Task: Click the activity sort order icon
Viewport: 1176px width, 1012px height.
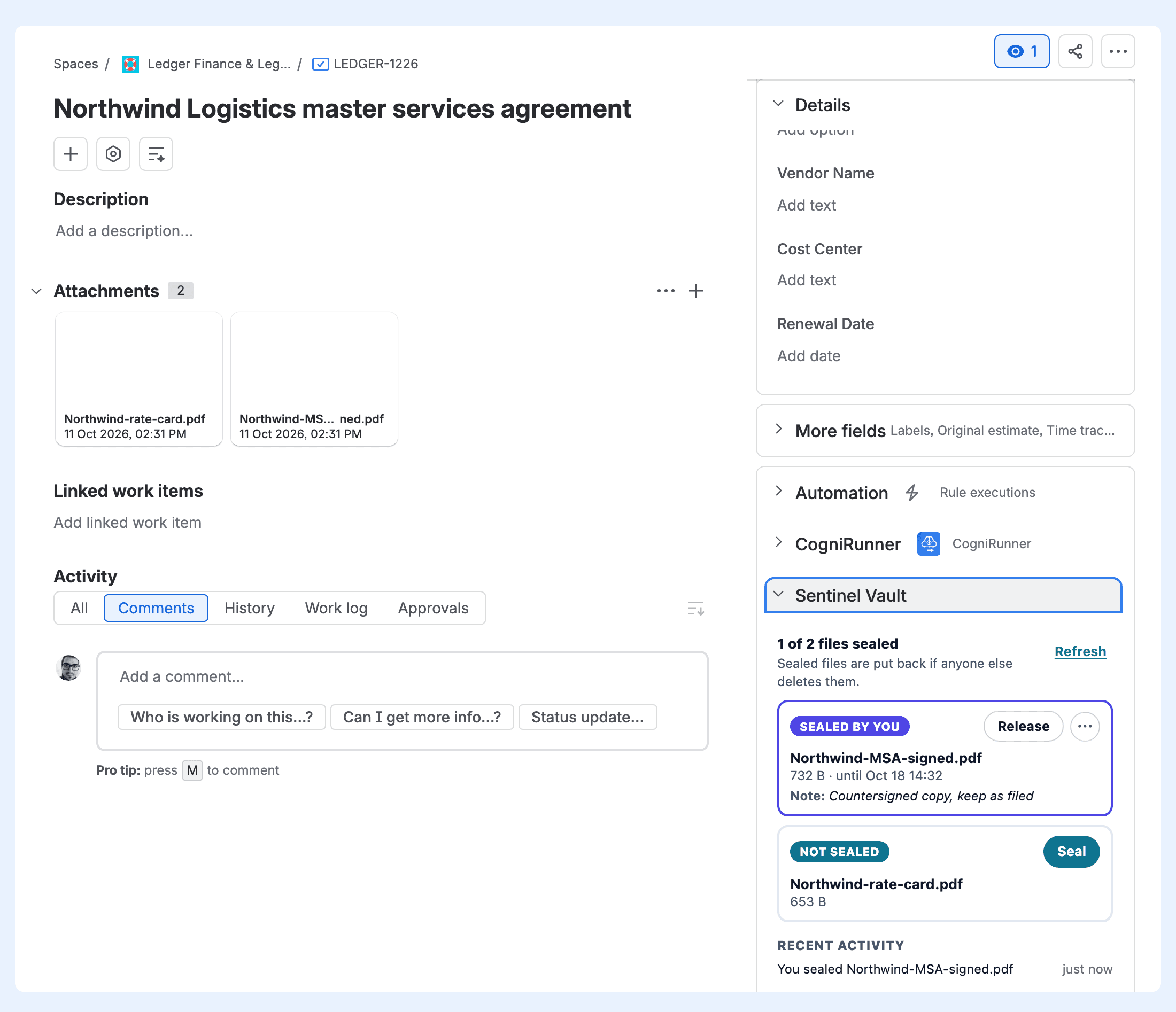Action: coord(696,609)
